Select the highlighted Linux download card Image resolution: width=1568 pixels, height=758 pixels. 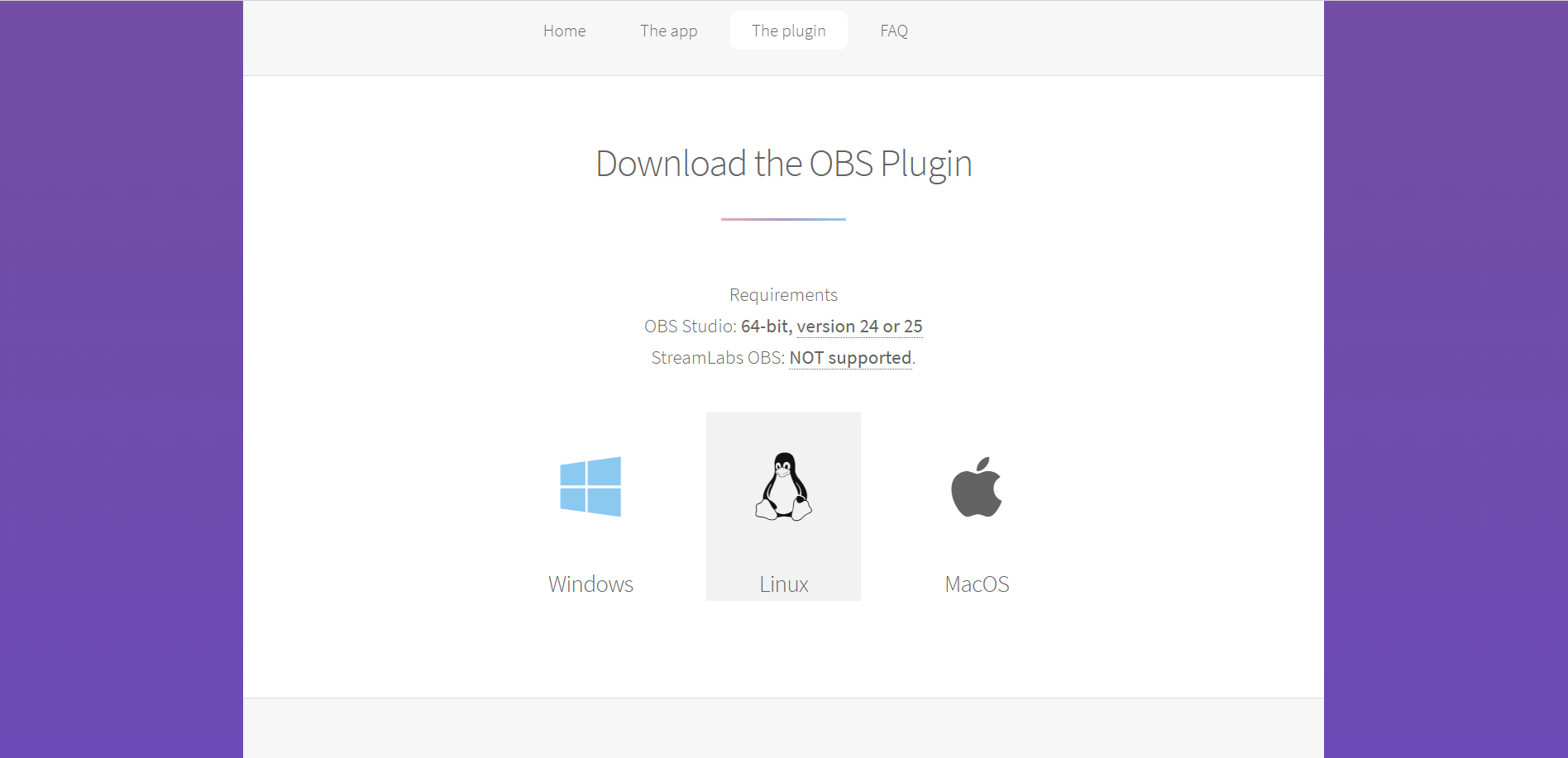782,506
